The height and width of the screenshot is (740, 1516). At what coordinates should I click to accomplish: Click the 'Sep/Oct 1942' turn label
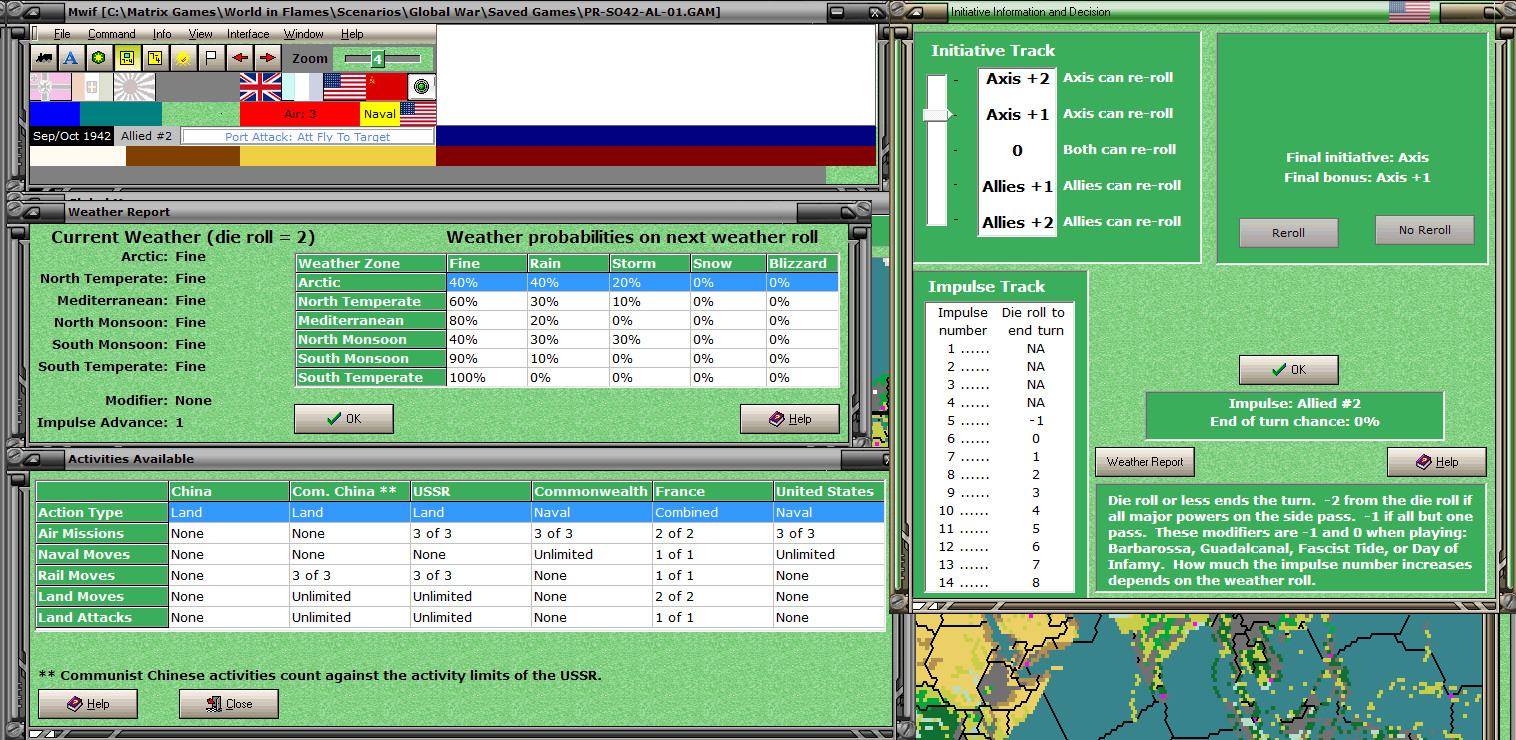[71, 136]
